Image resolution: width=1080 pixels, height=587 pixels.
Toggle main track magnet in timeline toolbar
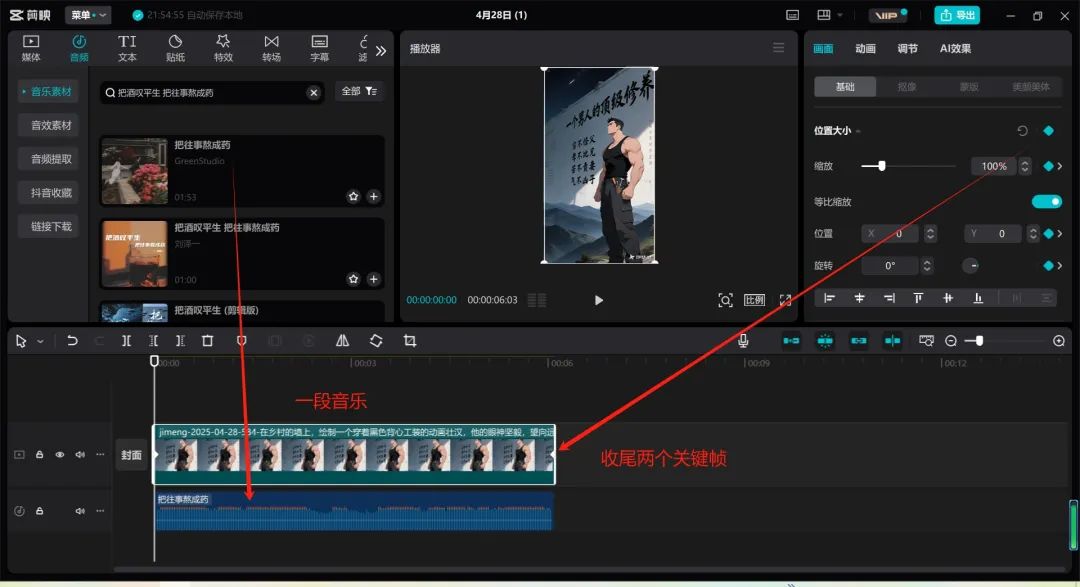tap(791, 340)
